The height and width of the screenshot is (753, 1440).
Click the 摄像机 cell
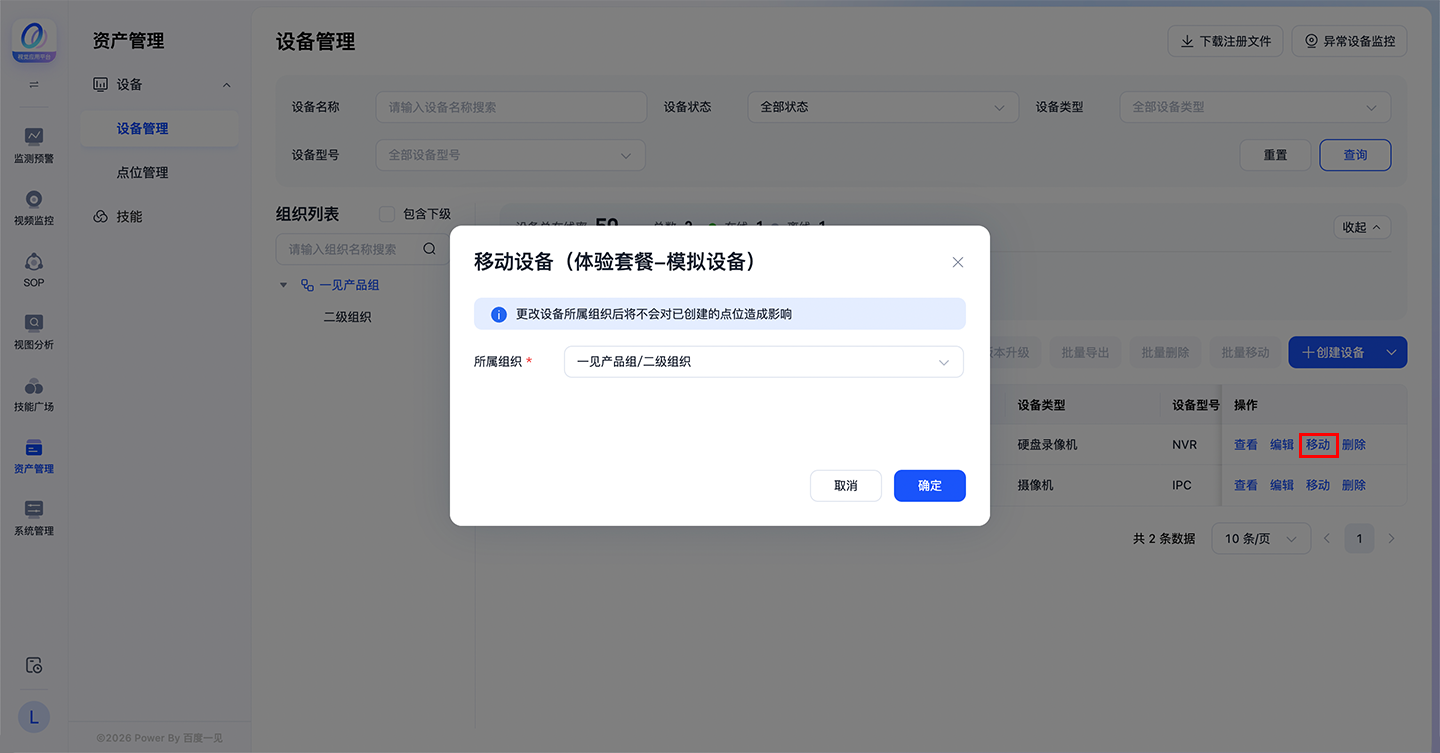point(1036,485)
